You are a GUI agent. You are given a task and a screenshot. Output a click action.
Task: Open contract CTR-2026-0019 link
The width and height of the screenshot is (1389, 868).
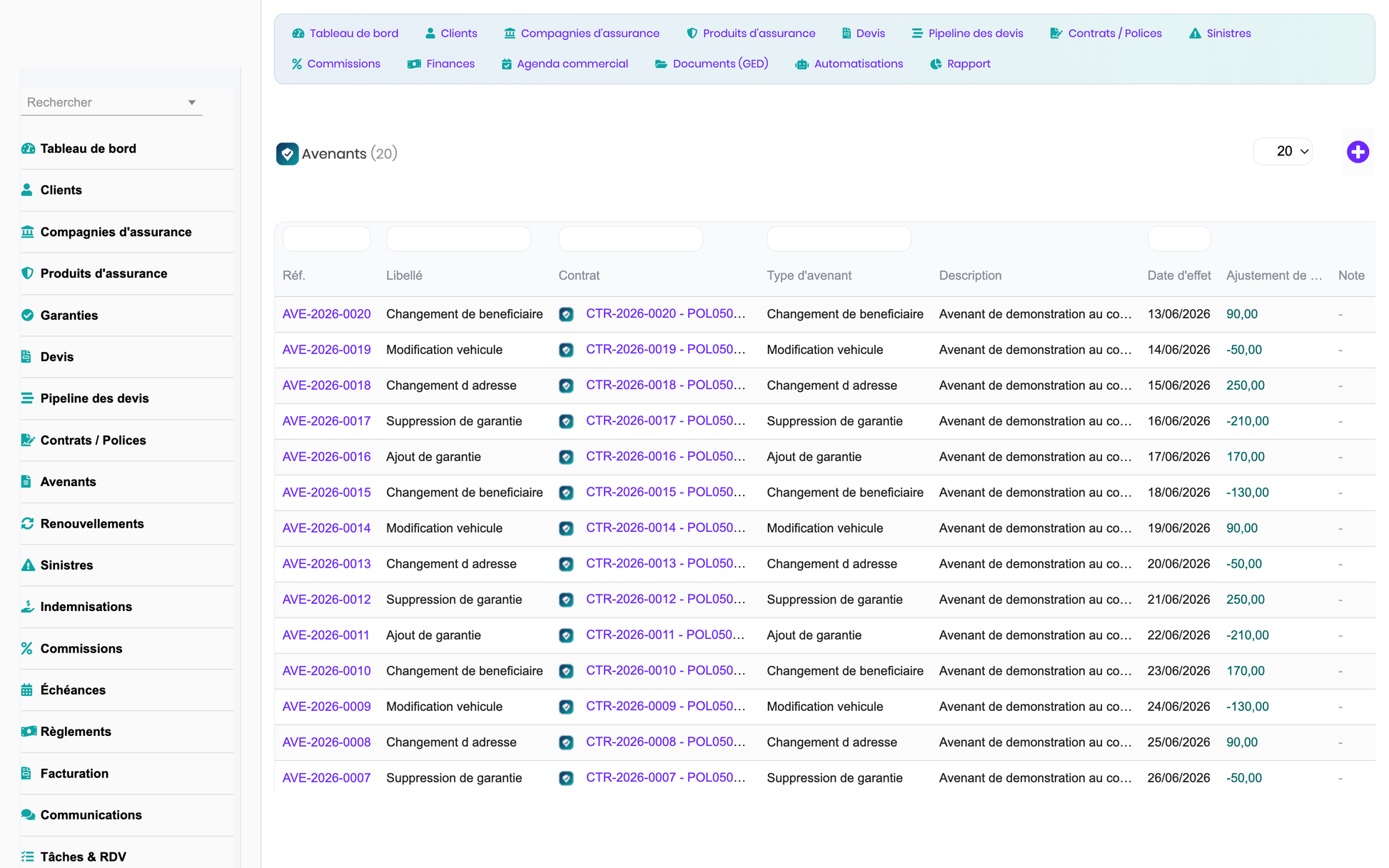point(665,350)
